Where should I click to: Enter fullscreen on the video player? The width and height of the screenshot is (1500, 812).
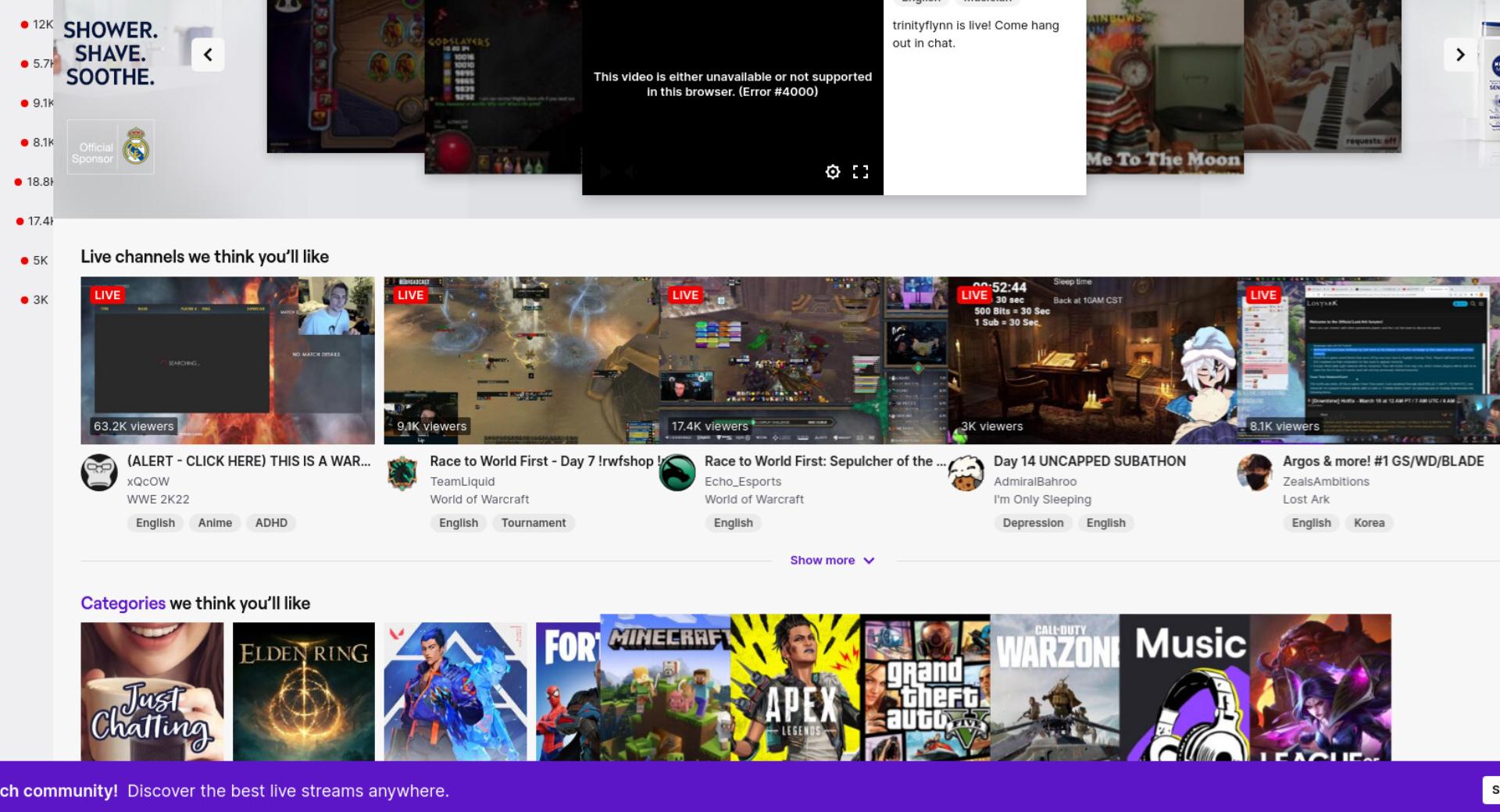(x=860, y=172)
